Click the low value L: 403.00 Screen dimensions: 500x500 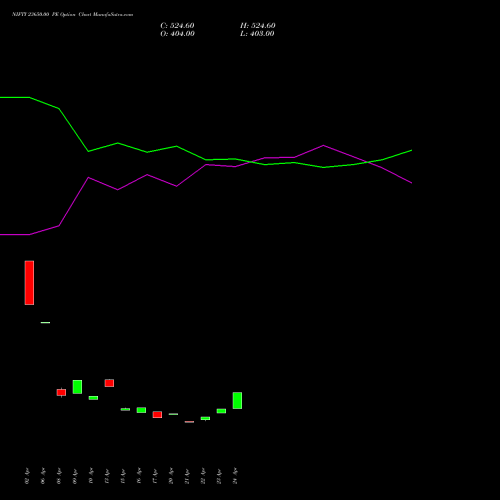257,34
